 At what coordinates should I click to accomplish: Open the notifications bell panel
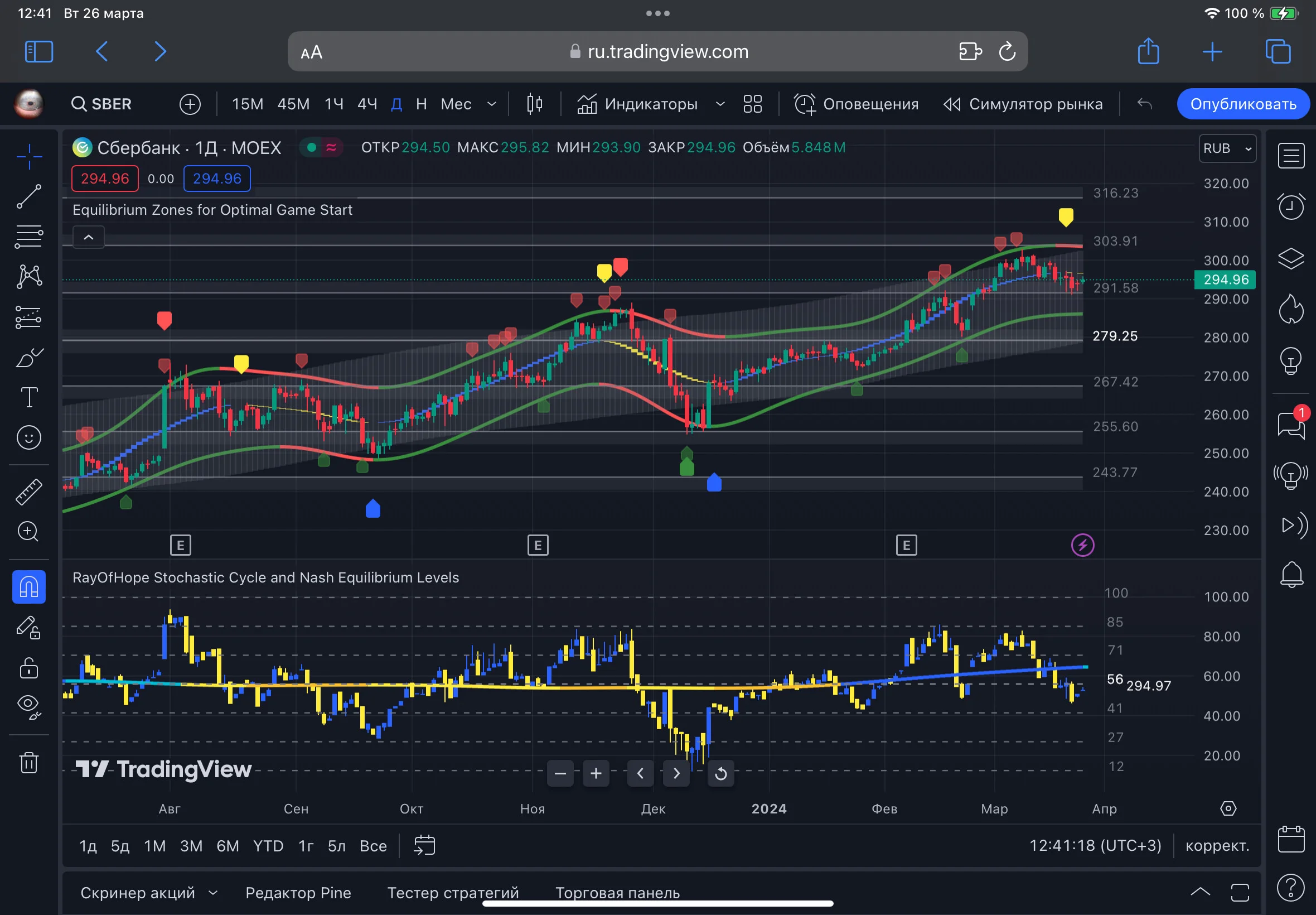[1291, 575]
